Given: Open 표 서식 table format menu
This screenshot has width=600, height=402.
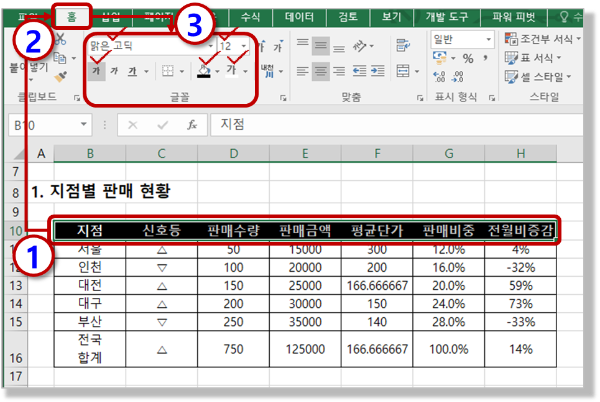Looking at the screenshot, I should 533,58.
